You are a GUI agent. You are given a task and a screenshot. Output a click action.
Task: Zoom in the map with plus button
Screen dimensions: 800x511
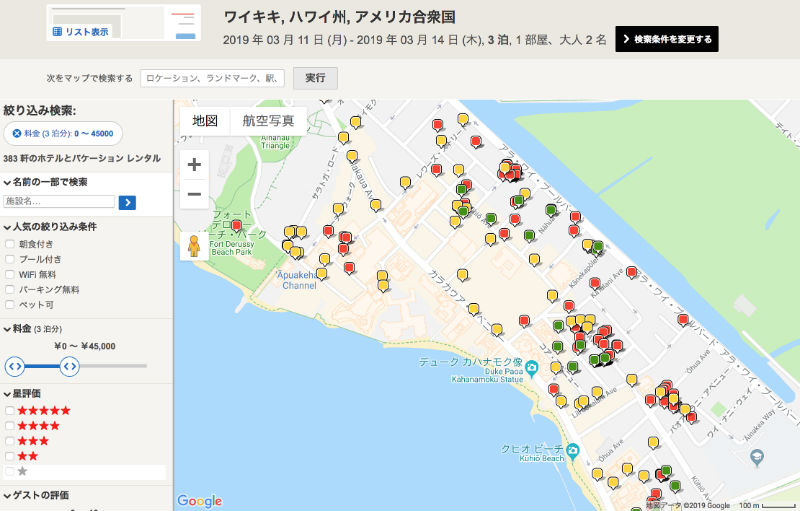tap(194, 165)
